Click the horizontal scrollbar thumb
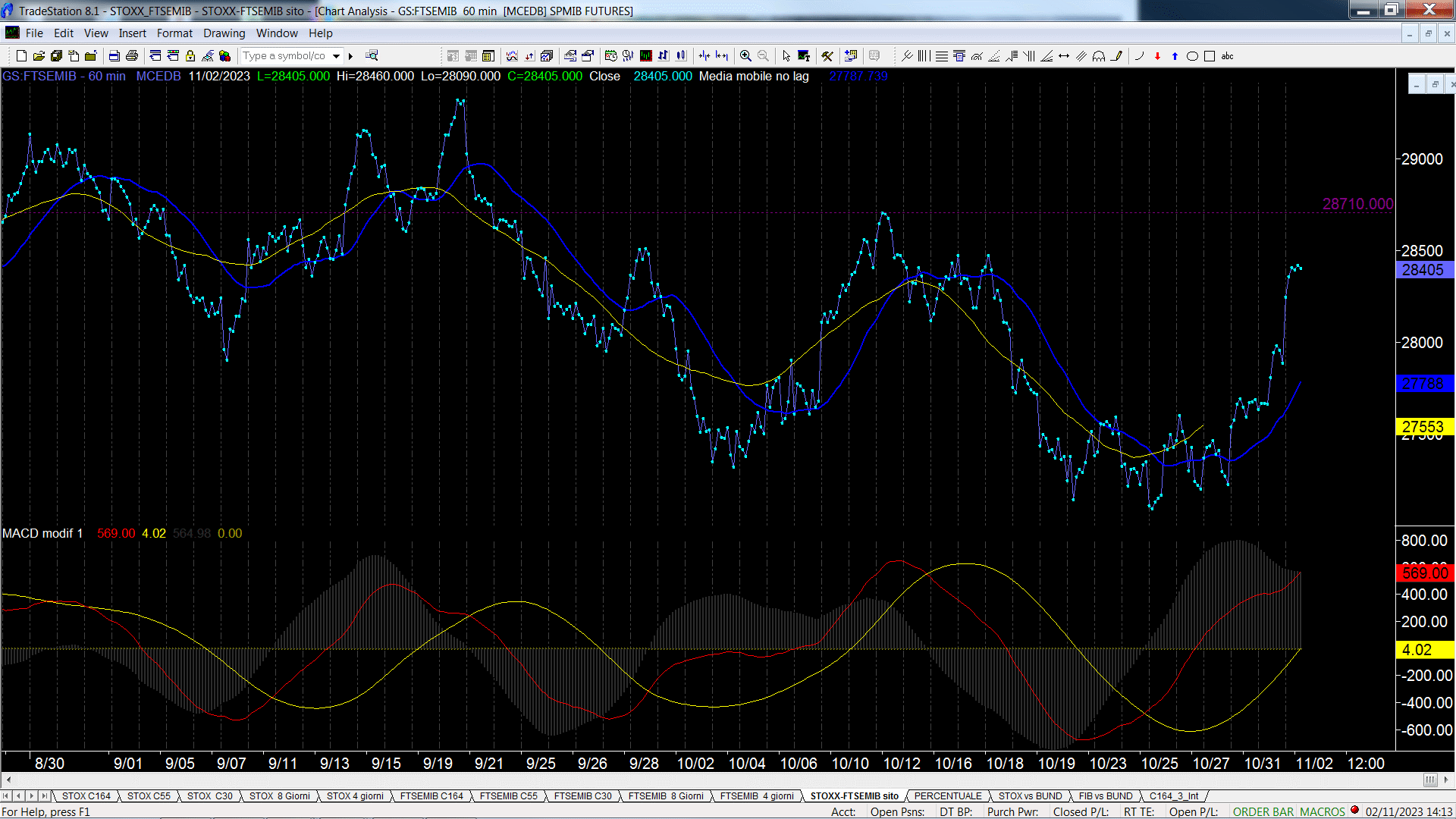Image resolution: width=1456 pixels, height=819 pixels. click(x=1430, y=780)
